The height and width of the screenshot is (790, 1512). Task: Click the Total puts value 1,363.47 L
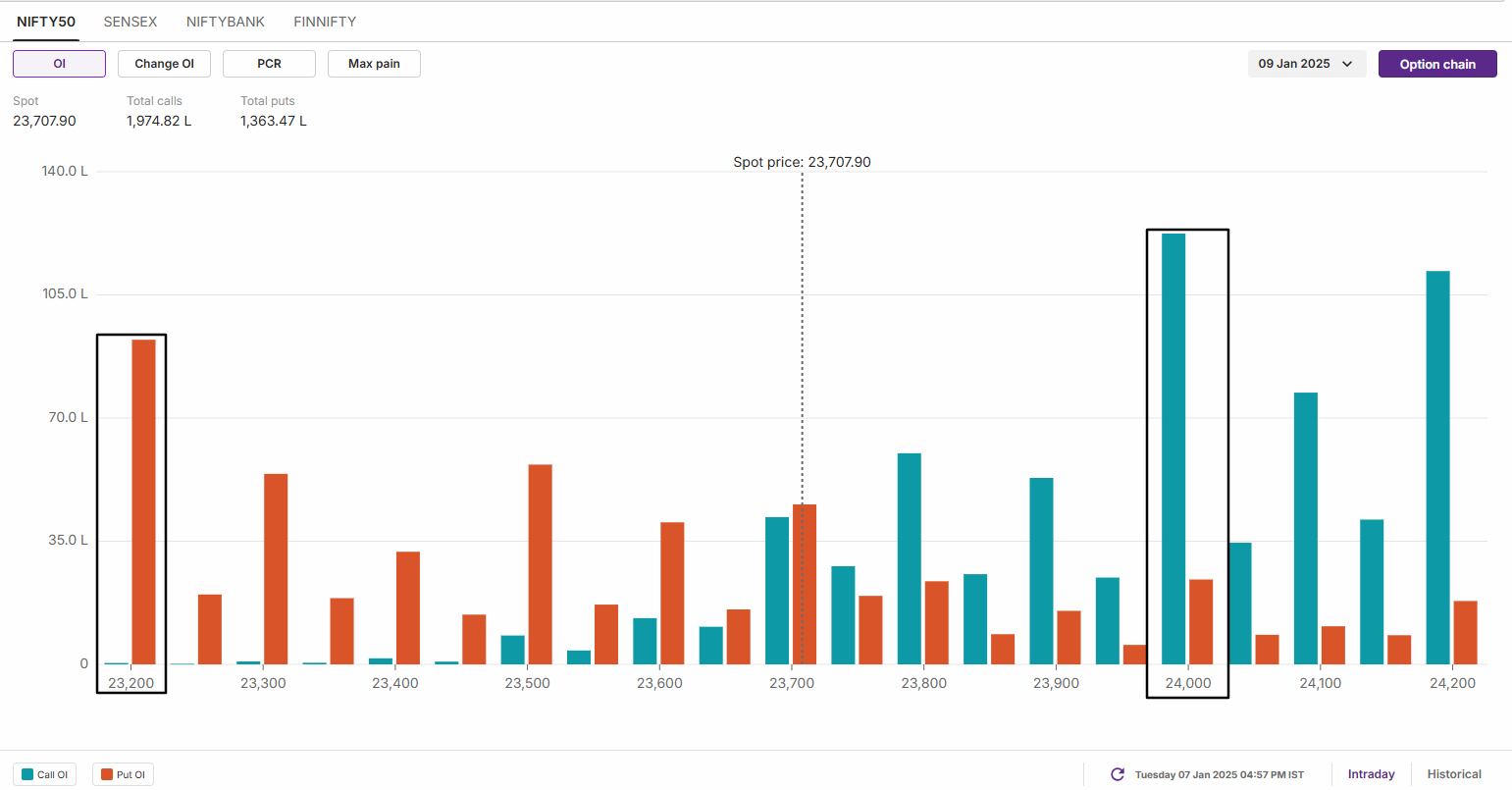[274, 121]
